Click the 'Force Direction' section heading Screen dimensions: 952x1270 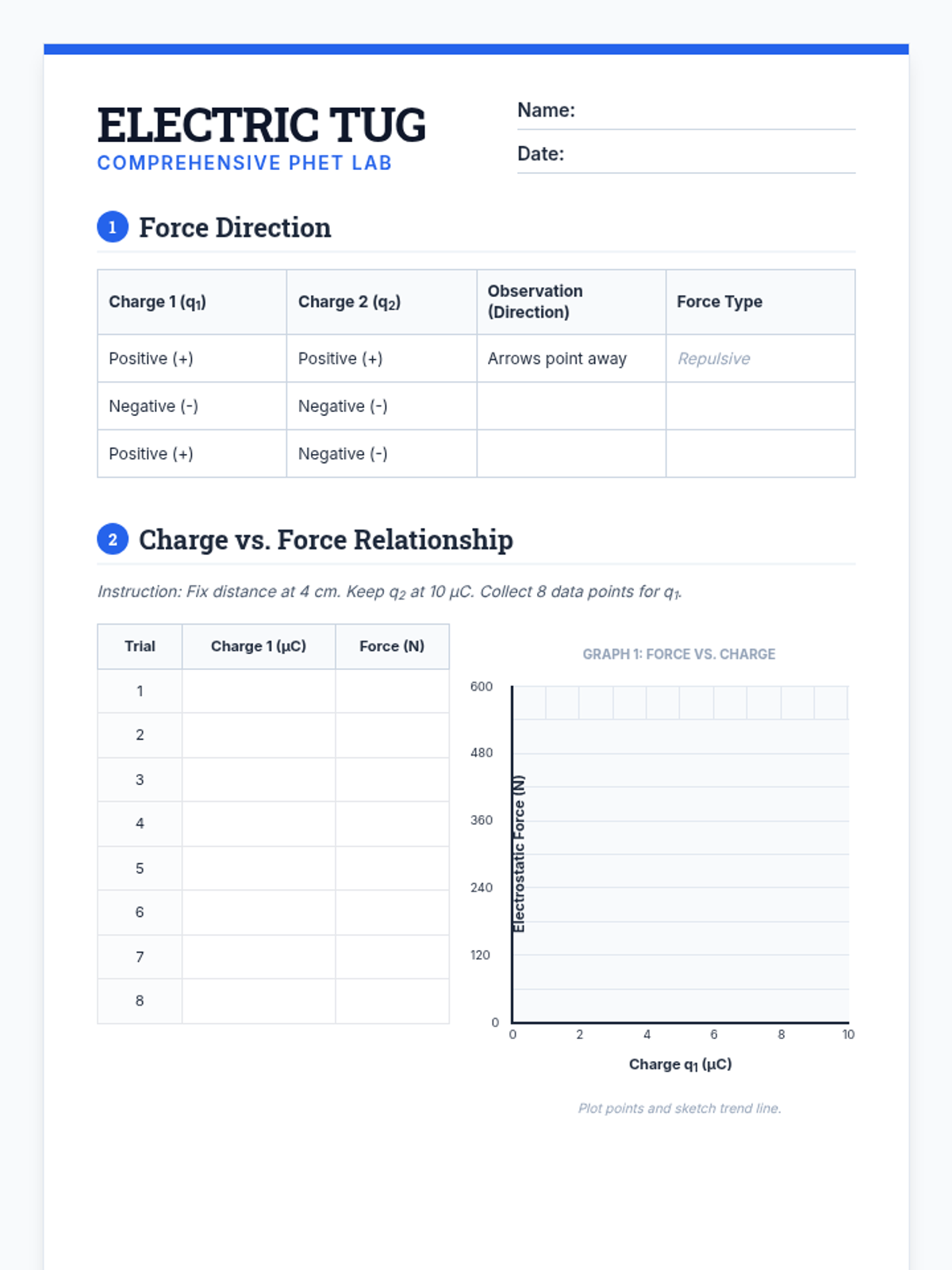coord(235,228)
